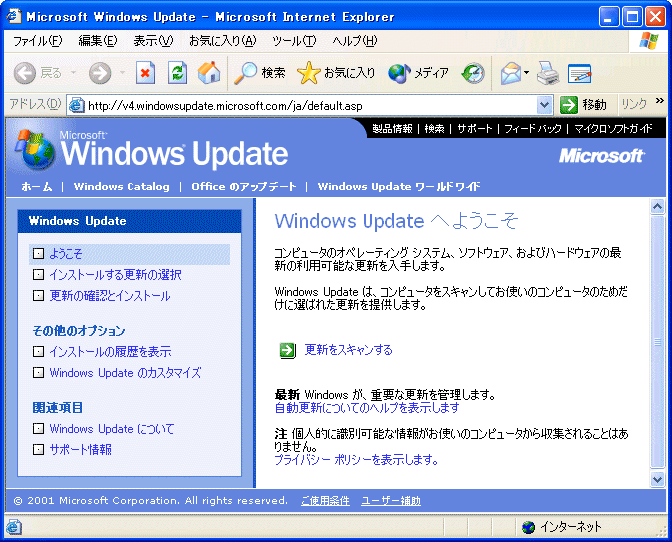The image size is (672, 542).
Task: Click the green arrow scan icon
Action: [287, 350]
